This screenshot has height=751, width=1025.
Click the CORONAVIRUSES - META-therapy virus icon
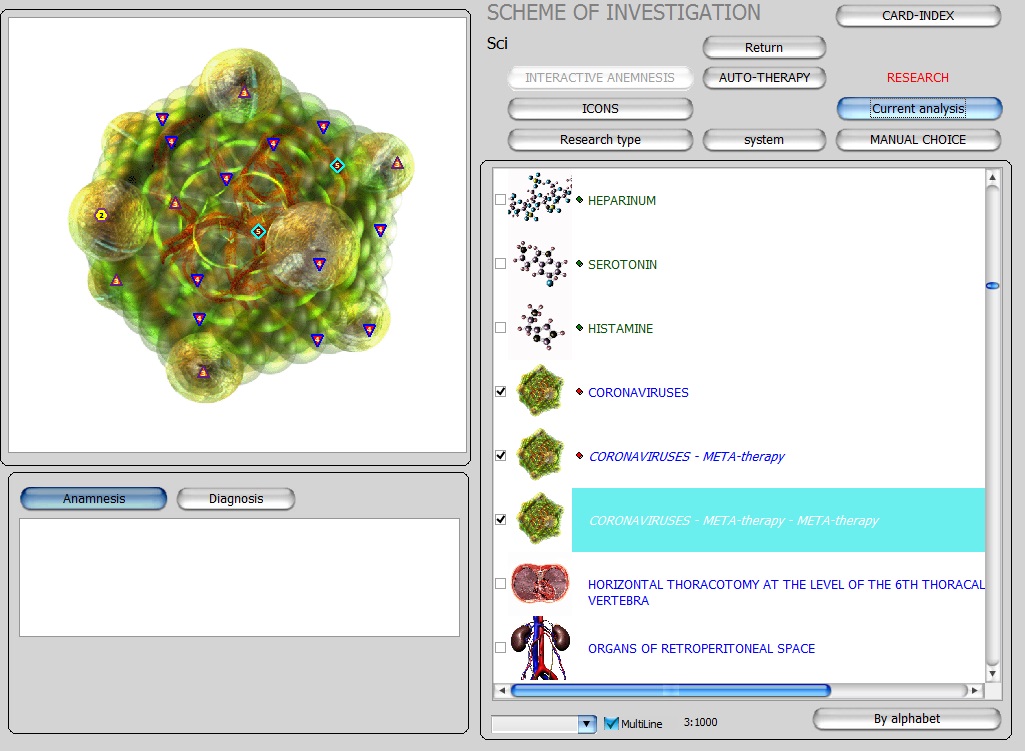point(540,456)
